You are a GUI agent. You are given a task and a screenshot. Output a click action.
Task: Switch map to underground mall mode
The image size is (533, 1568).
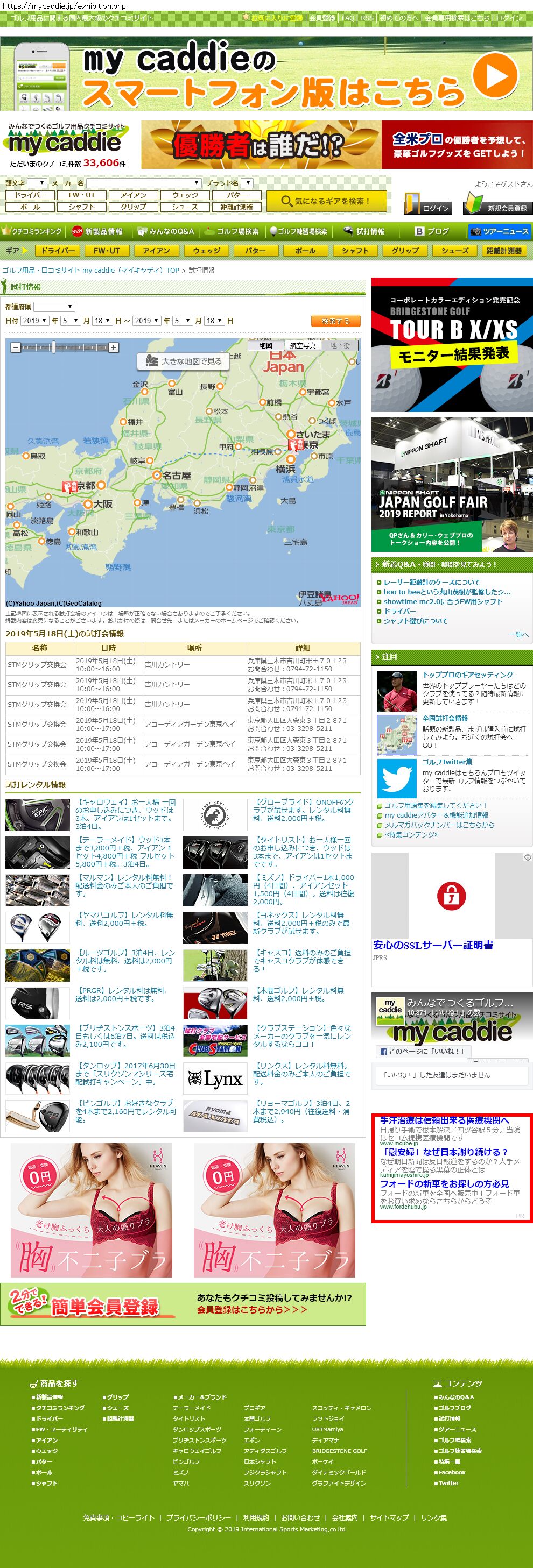tap(340, 345)
